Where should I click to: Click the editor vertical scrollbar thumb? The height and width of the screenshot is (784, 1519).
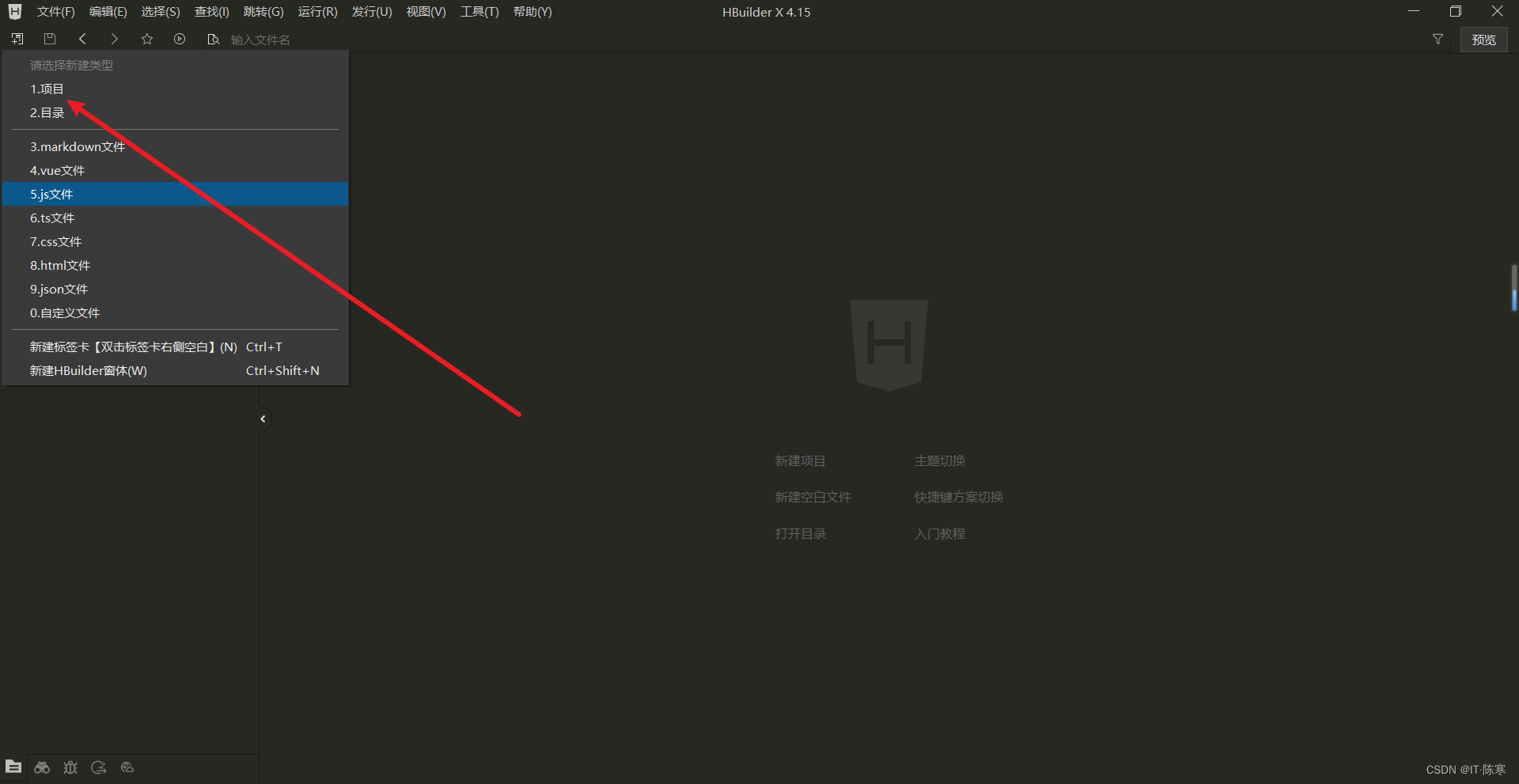pyautogui.click(x=1513, y=288)
